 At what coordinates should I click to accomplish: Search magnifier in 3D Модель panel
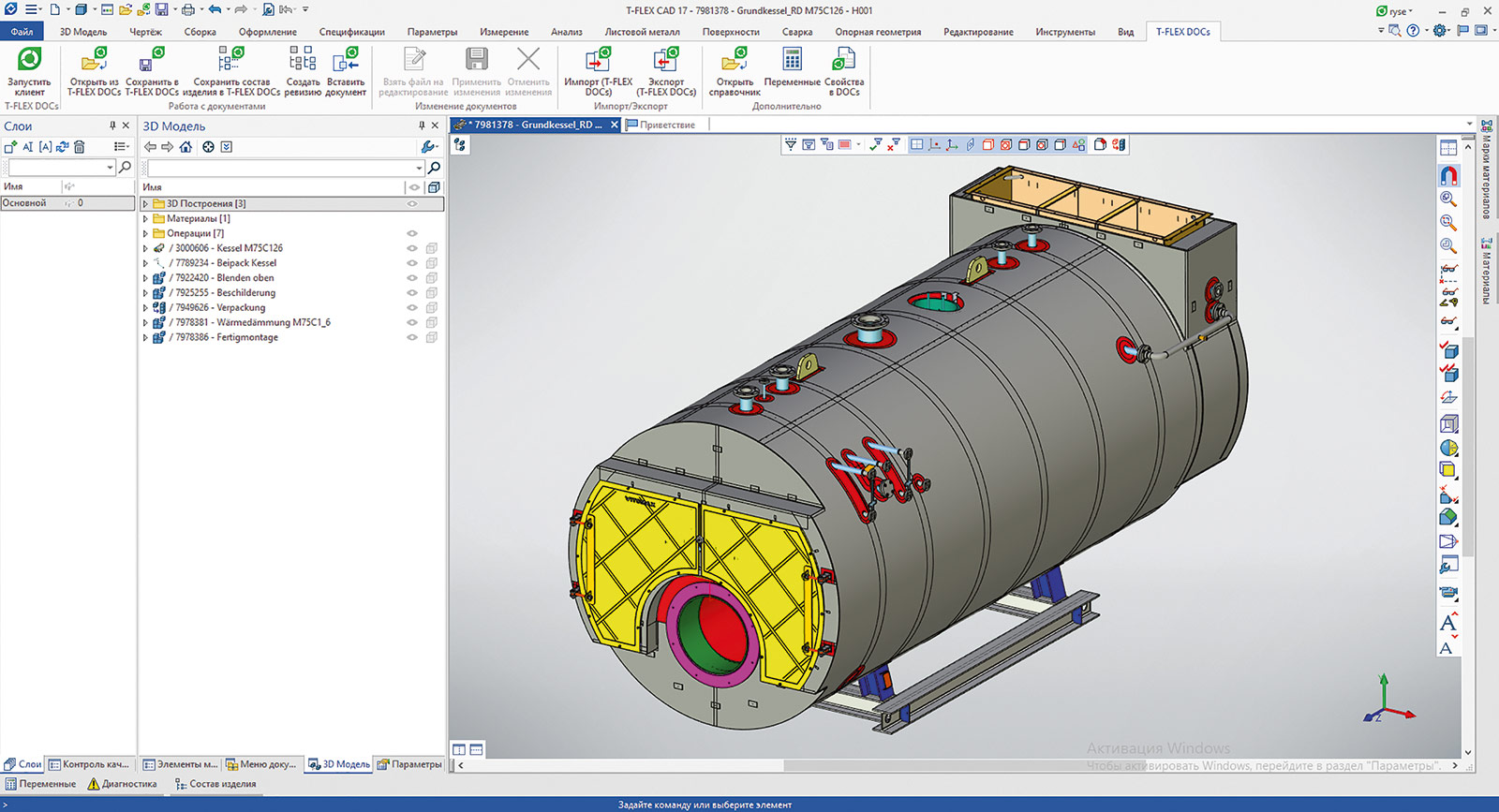(434, 168)
